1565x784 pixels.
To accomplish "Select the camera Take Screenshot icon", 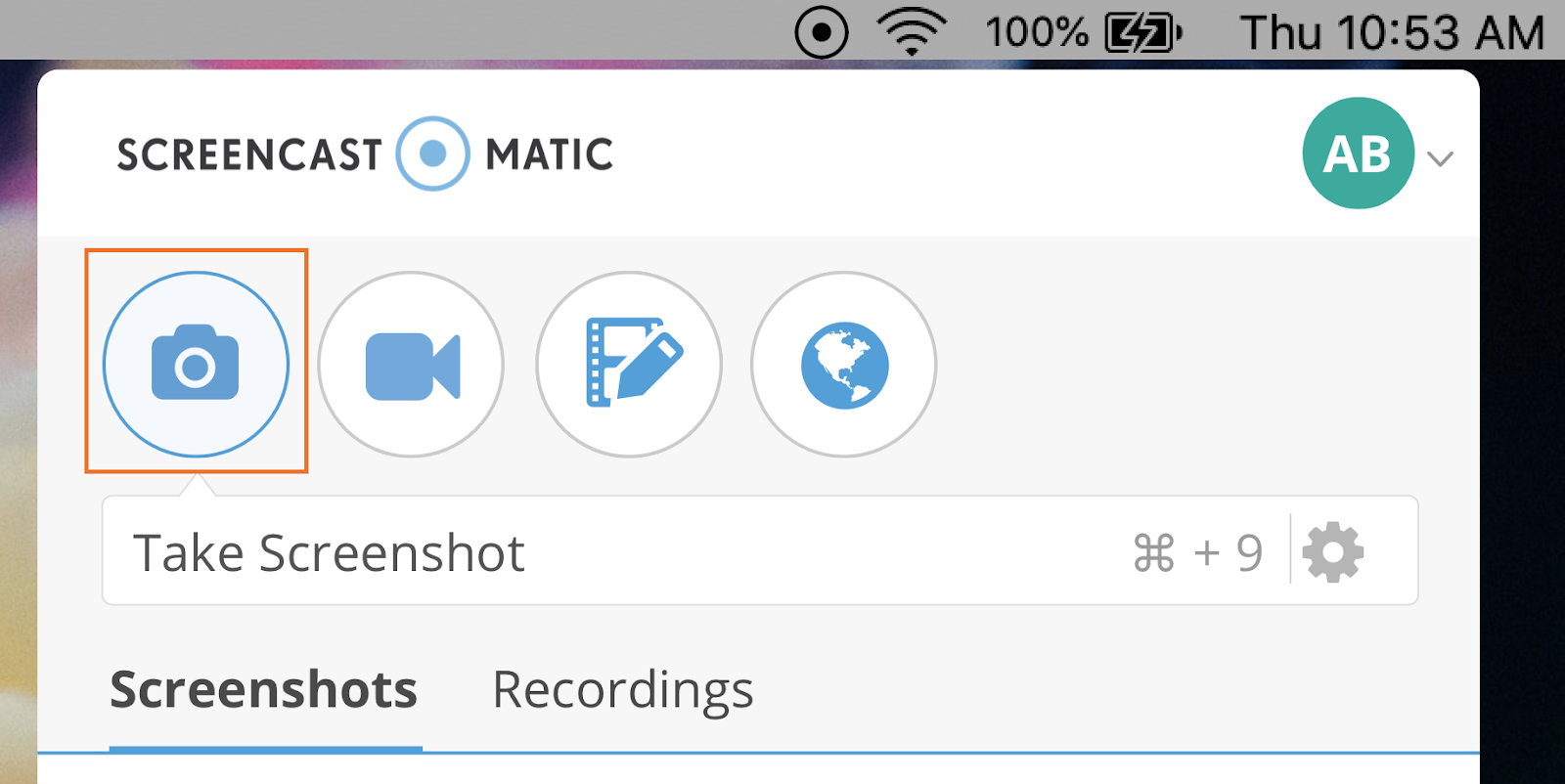I will (x=196, y=364).
